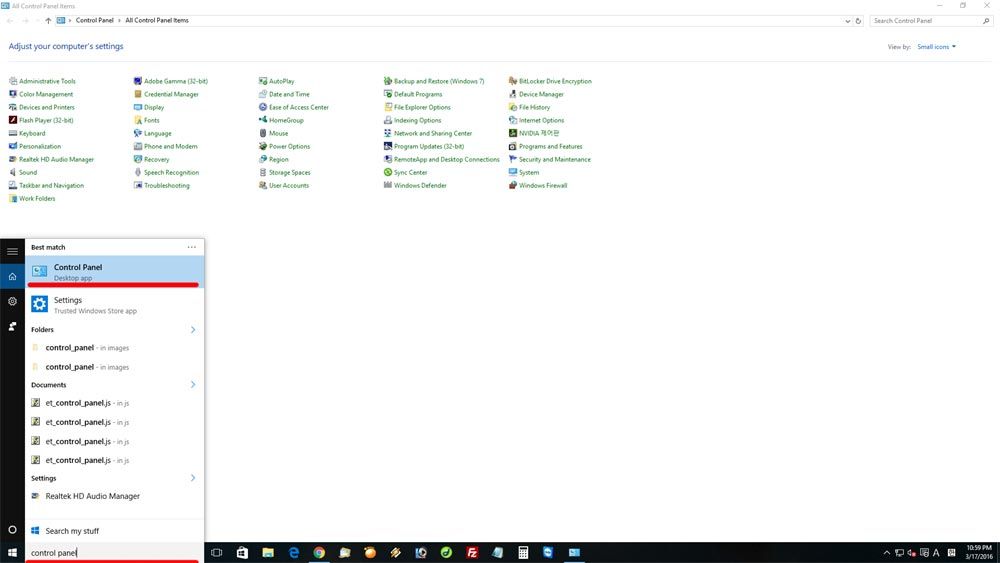Screen dimensions: 1000x563
Task: Open the Work Folders link
Action: 37,198
